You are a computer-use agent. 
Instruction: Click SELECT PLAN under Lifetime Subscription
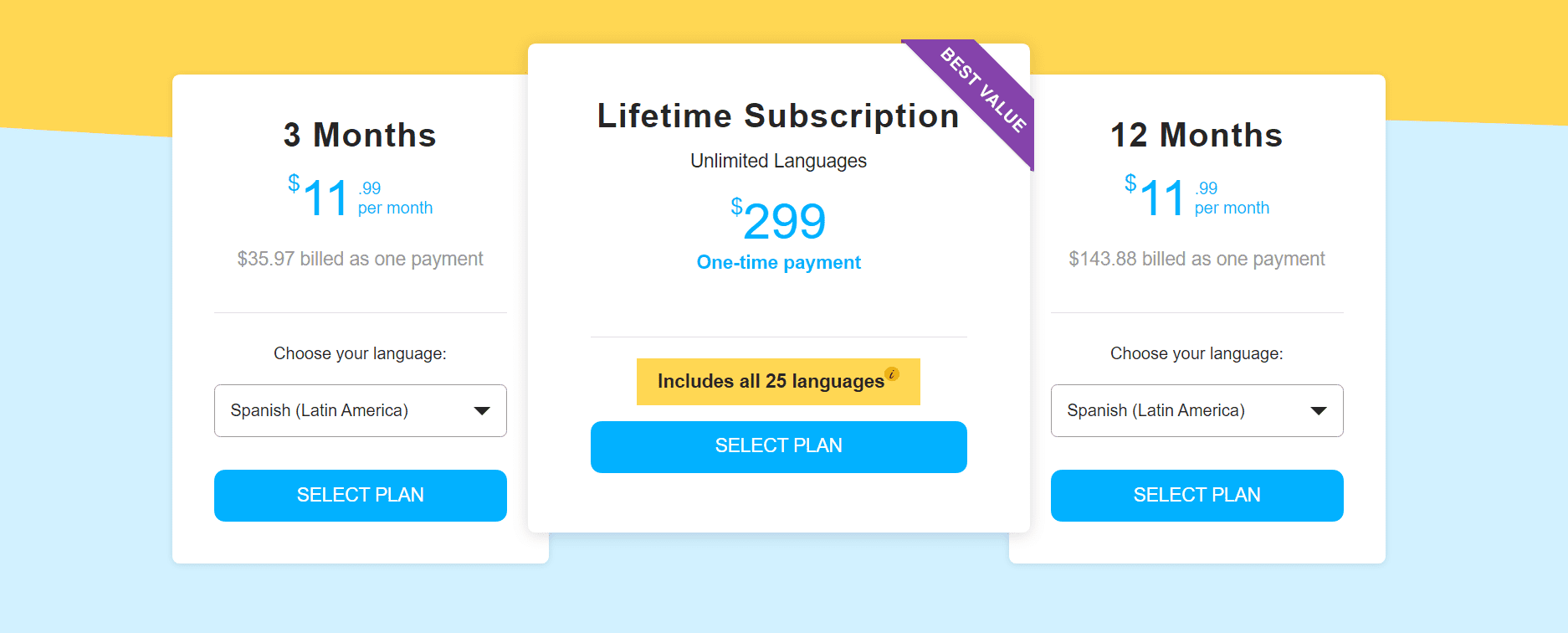coord(778,446)
